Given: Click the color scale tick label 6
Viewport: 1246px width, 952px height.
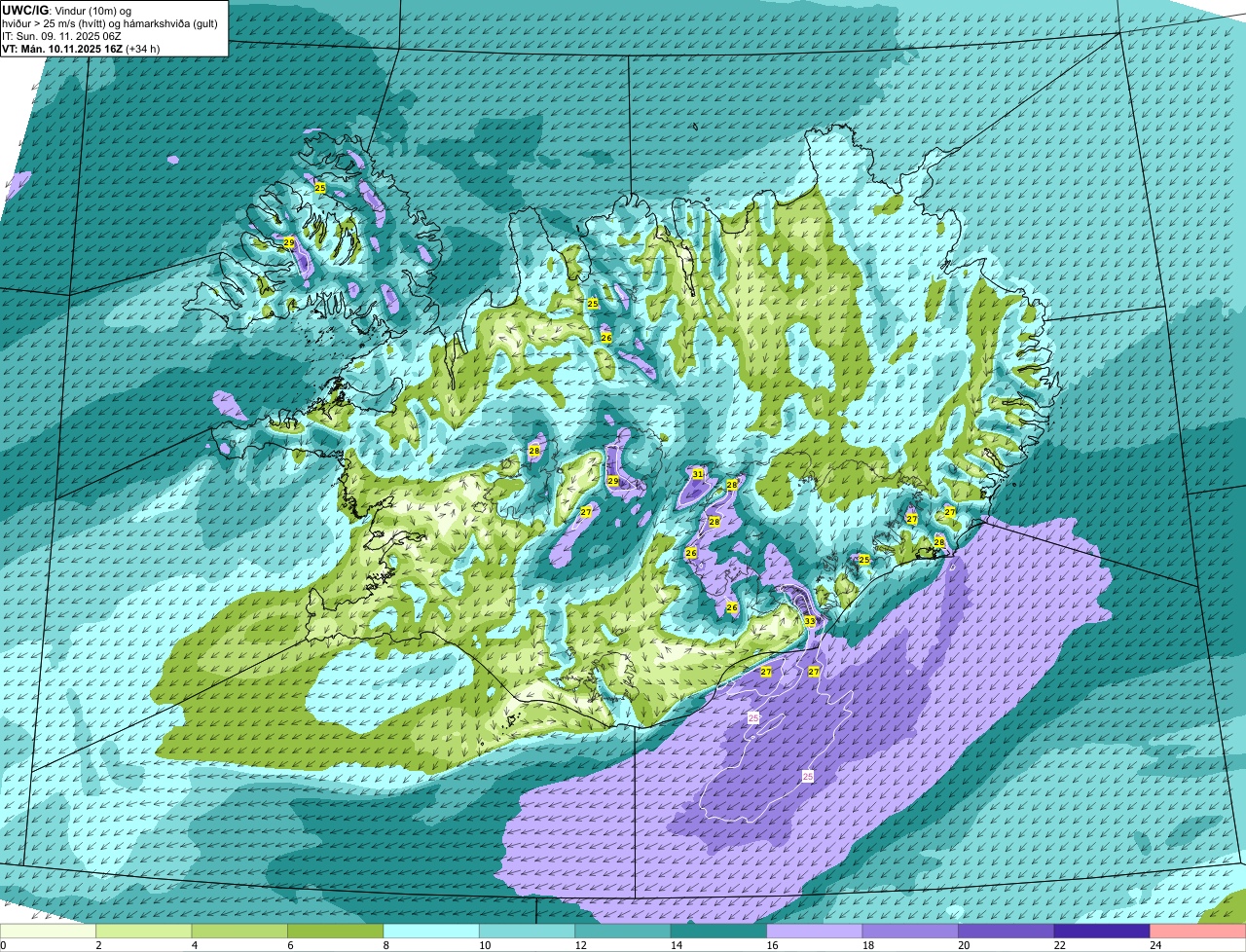Looking at the screenshot, I should pyautogui.click(x=289, y=945).
